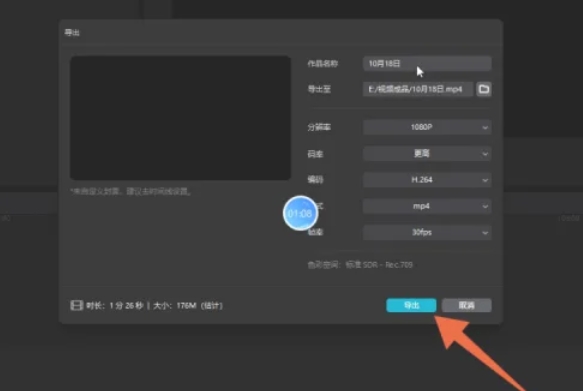Click the 导出 dialog title
The height and width of the screenshot is (391, 583).
tap(72, 33)
